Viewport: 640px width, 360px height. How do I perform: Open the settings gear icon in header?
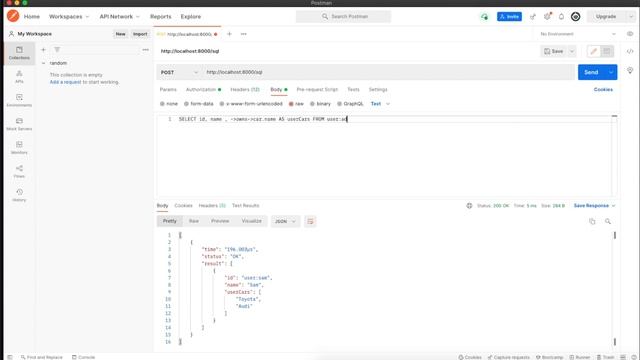point(547,17)
